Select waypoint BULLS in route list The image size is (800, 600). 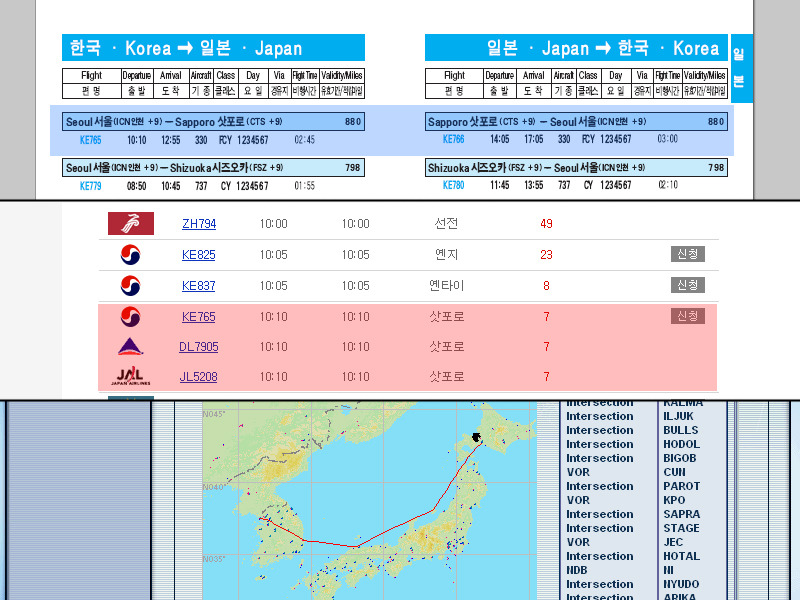681,430
